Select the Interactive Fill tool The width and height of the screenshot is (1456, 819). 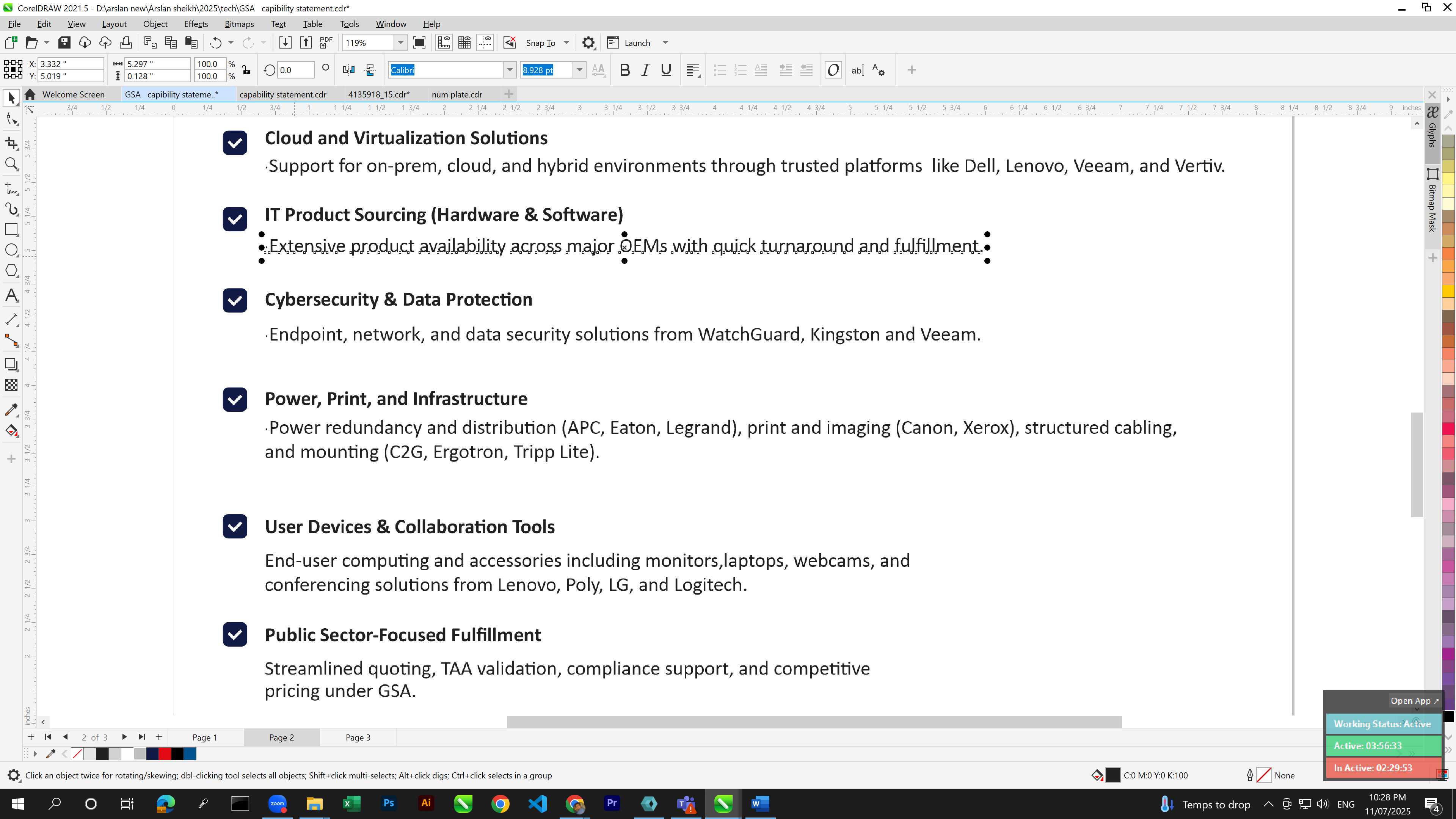pyautogui.click(x=11, y=431)
